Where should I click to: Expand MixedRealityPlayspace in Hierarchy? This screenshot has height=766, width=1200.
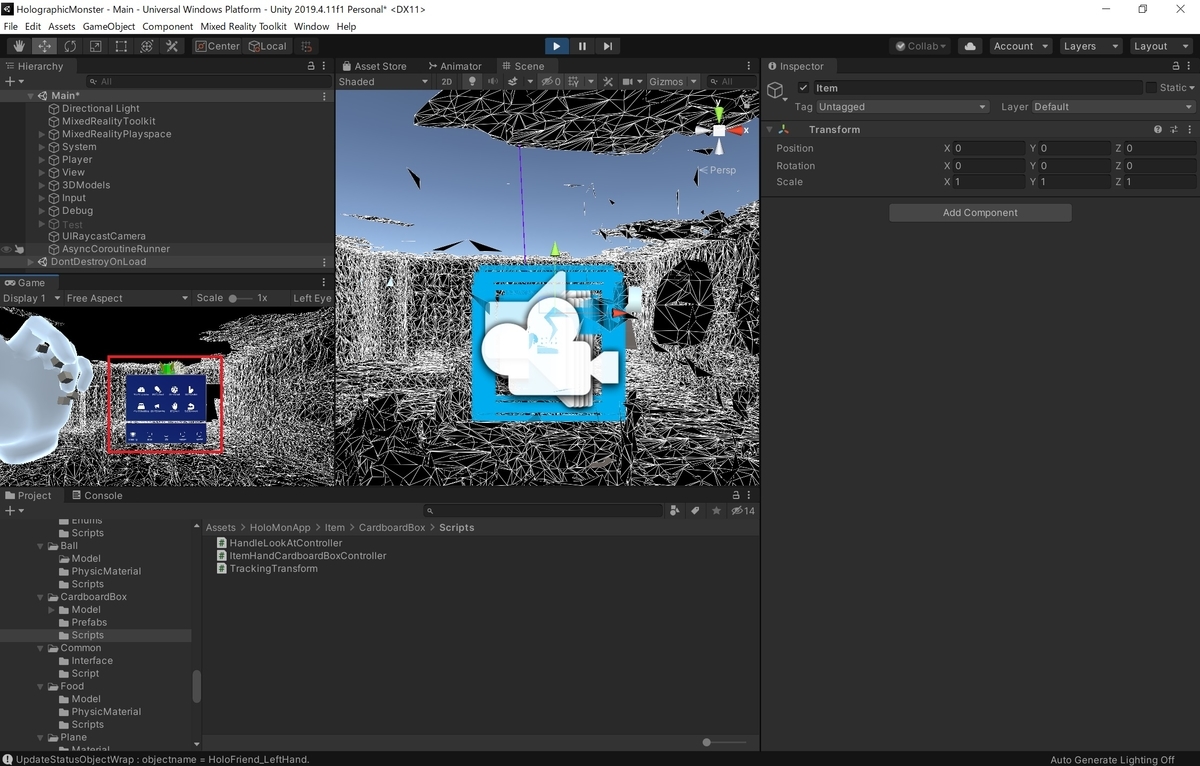[42, 134]
